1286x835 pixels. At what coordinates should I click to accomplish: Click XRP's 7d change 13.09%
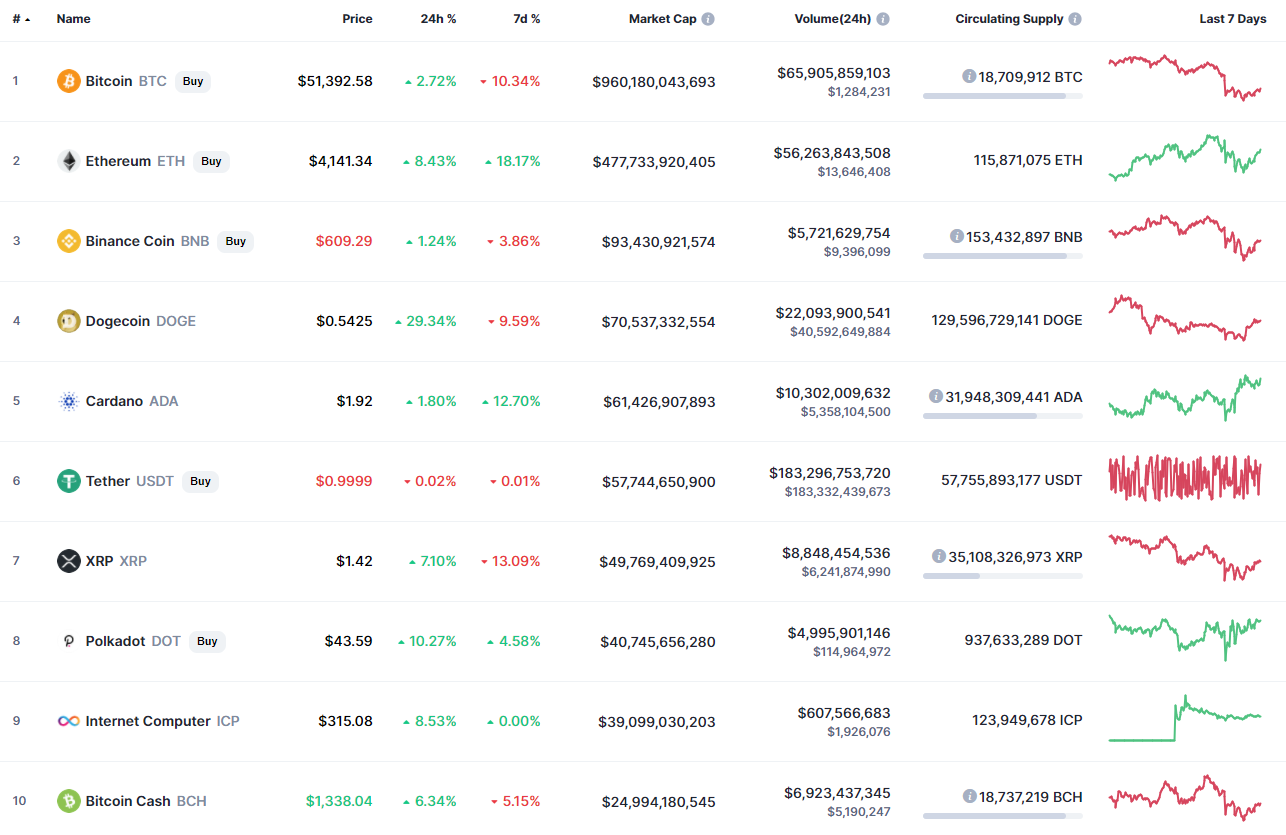coord(510,561)
